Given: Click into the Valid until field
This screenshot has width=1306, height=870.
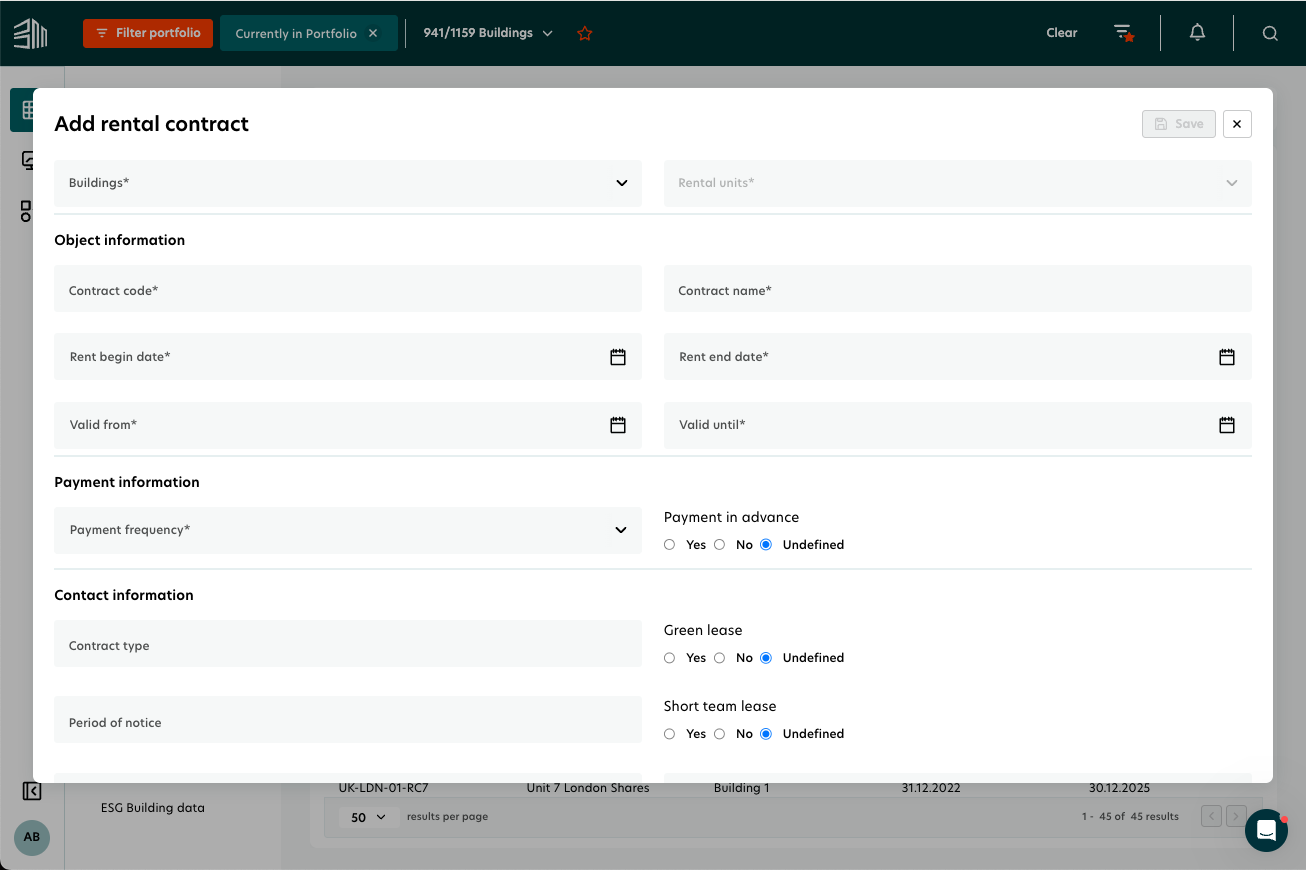Looking at the screenshot, I should pyautogui.click(x=958, y=425).
